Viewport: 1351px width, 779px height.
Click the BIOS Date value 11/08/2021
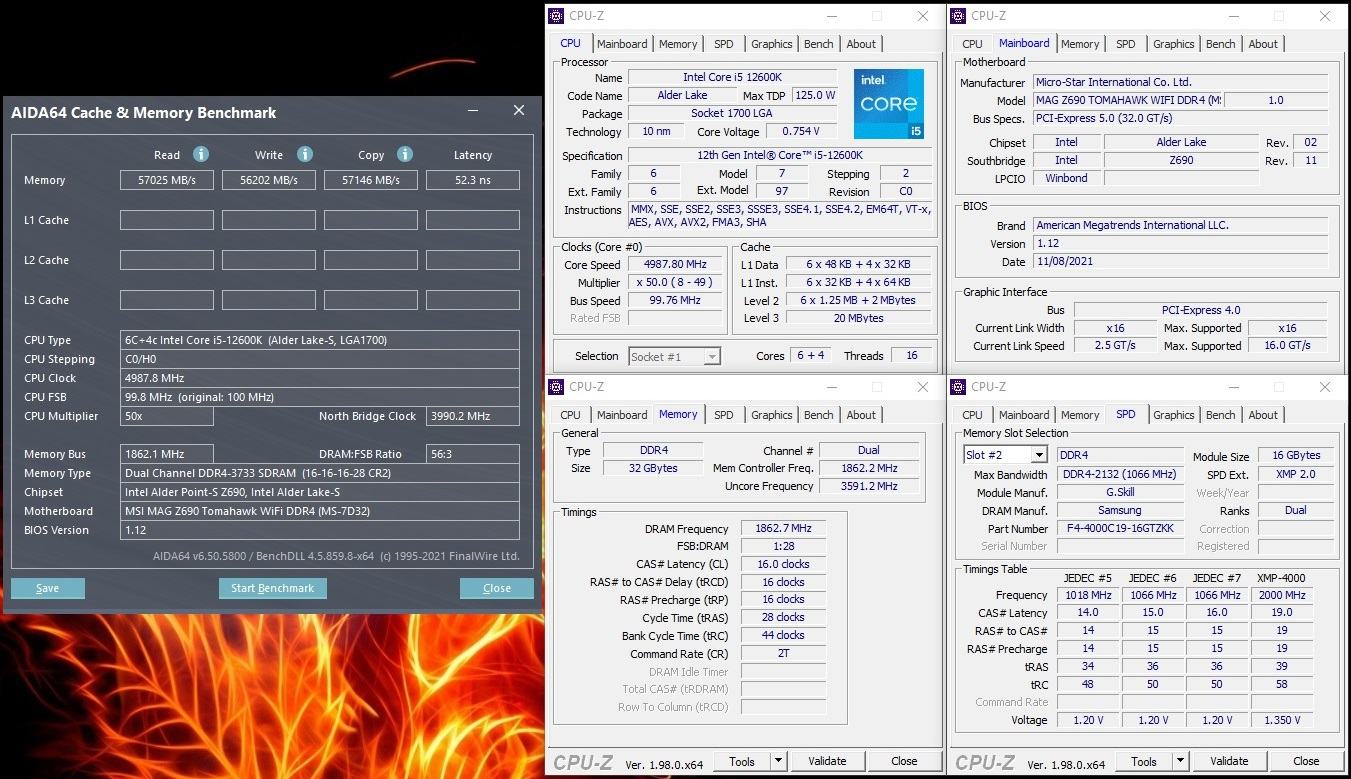(1180, 262)
